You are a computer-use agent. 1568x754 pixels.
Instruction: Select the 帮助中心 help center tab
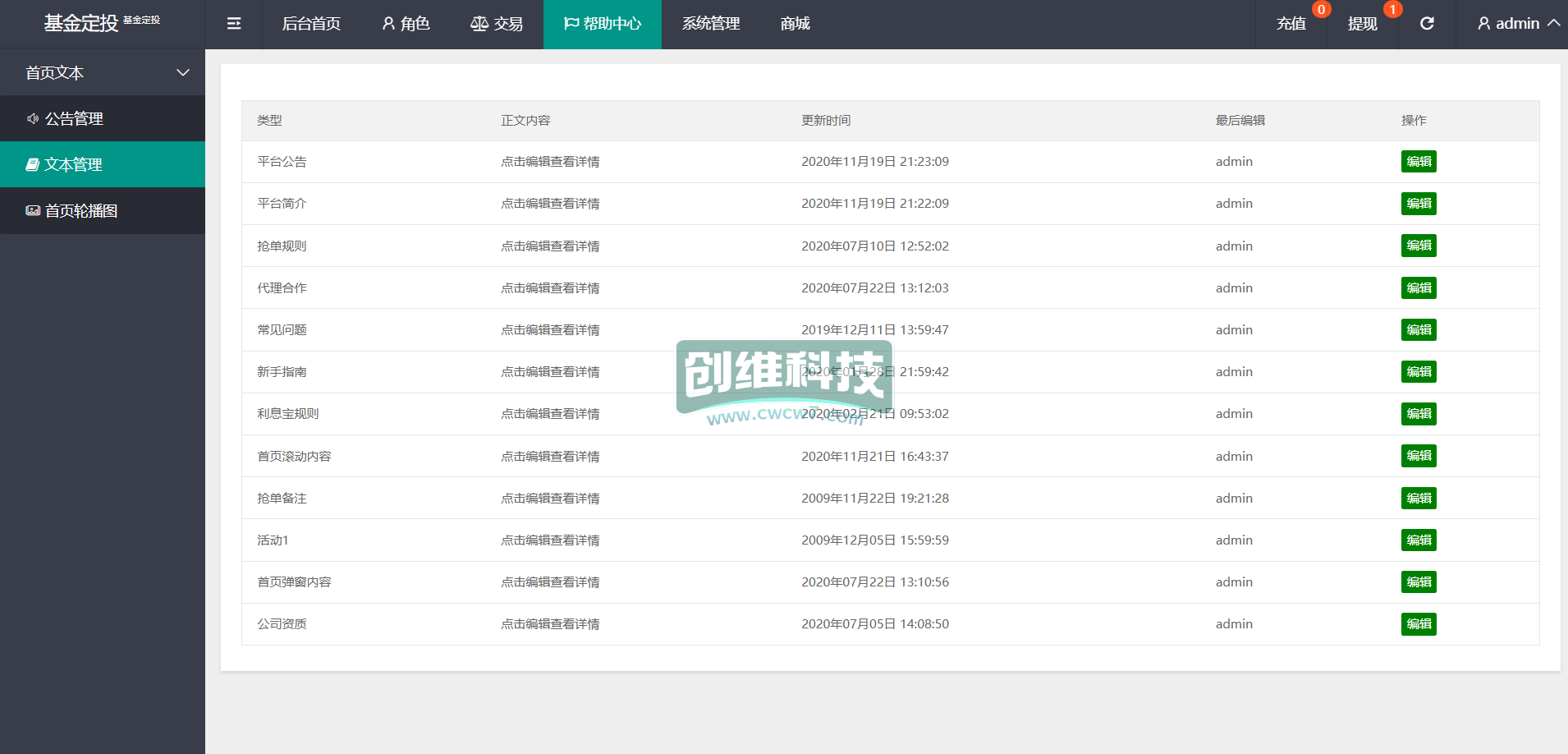[x=603, y=24]
